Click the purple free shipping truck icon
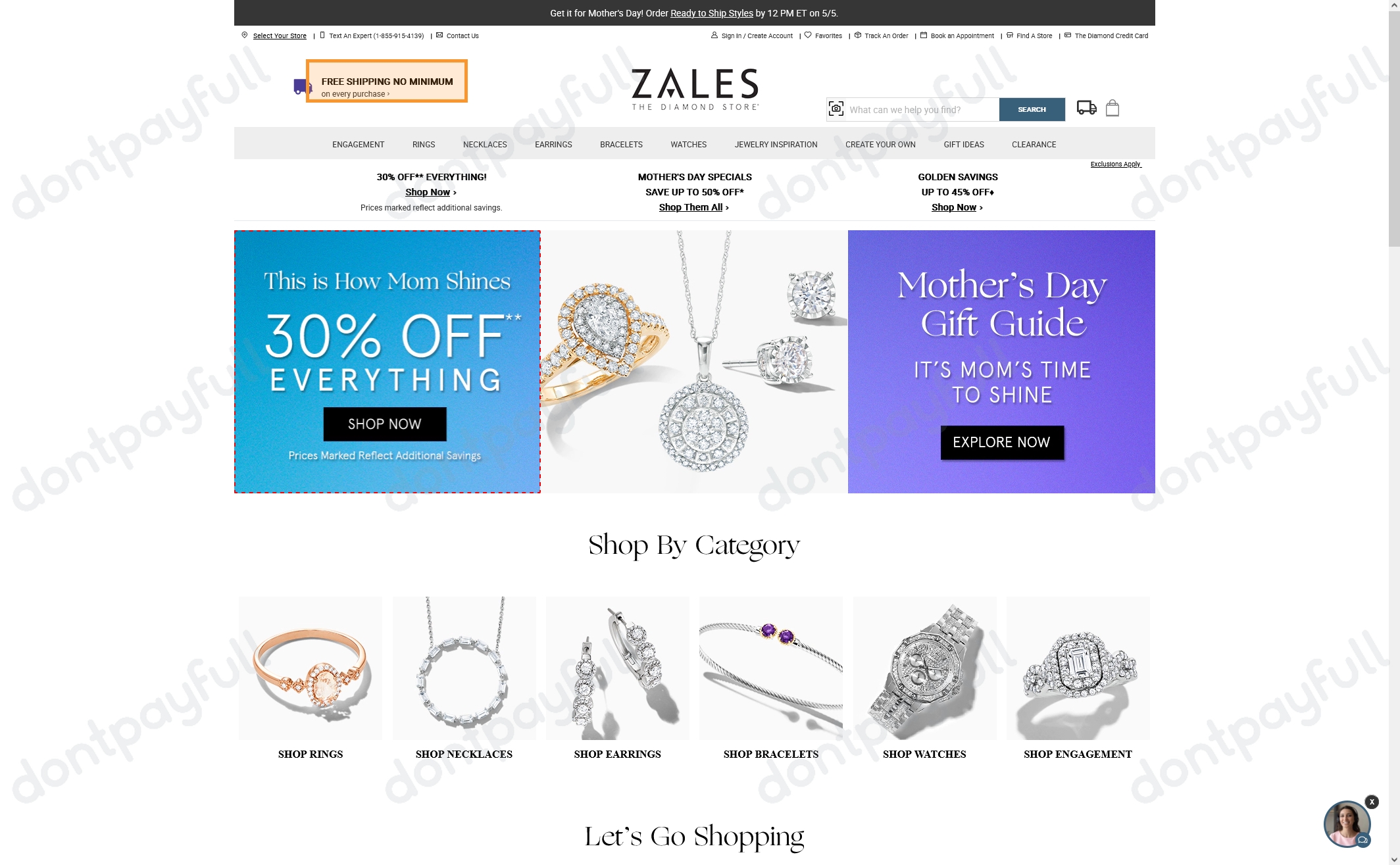Screen dimensions: 1400x865 pos(301,87)
